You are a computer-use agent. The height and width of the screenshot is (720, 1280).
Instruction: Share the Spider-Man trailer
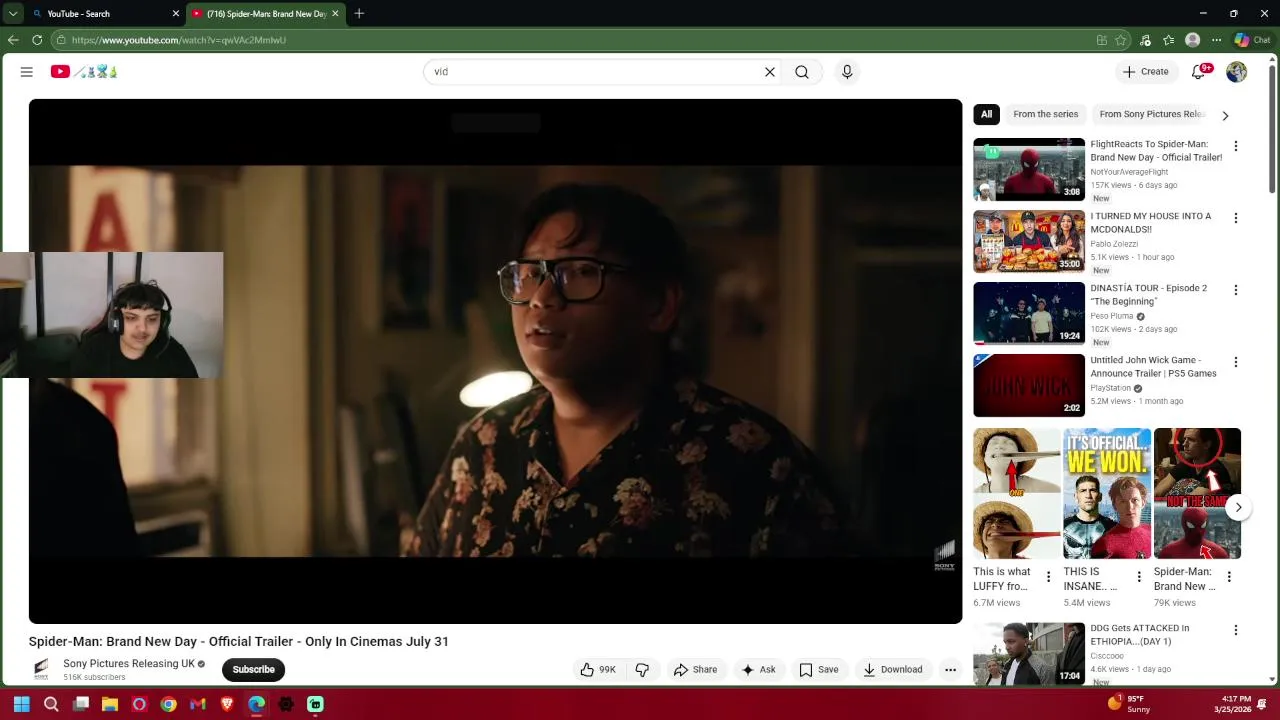[x=695, y=670]
